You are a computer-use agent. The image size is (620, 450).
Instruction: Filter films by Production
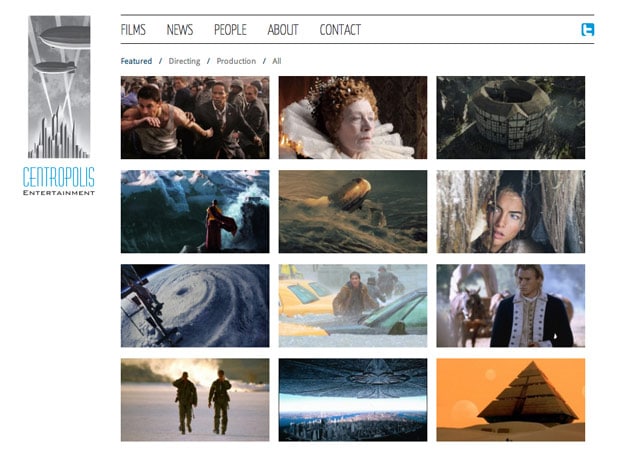[236, 61]
